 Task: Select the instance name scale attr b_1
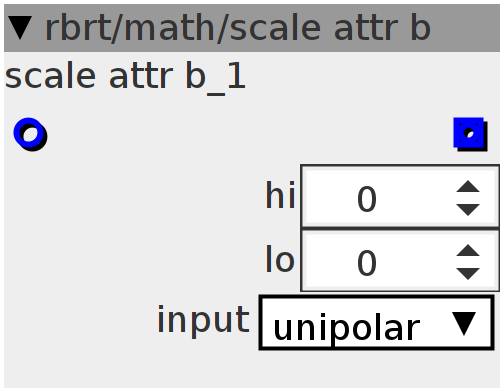[125, 78]
